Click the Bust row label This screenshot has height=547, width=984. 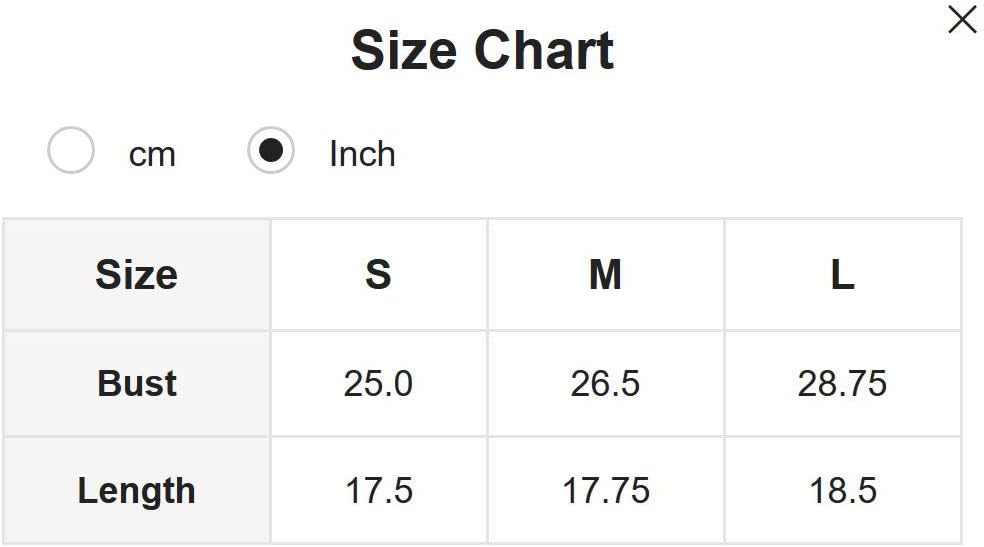(137, 383)
